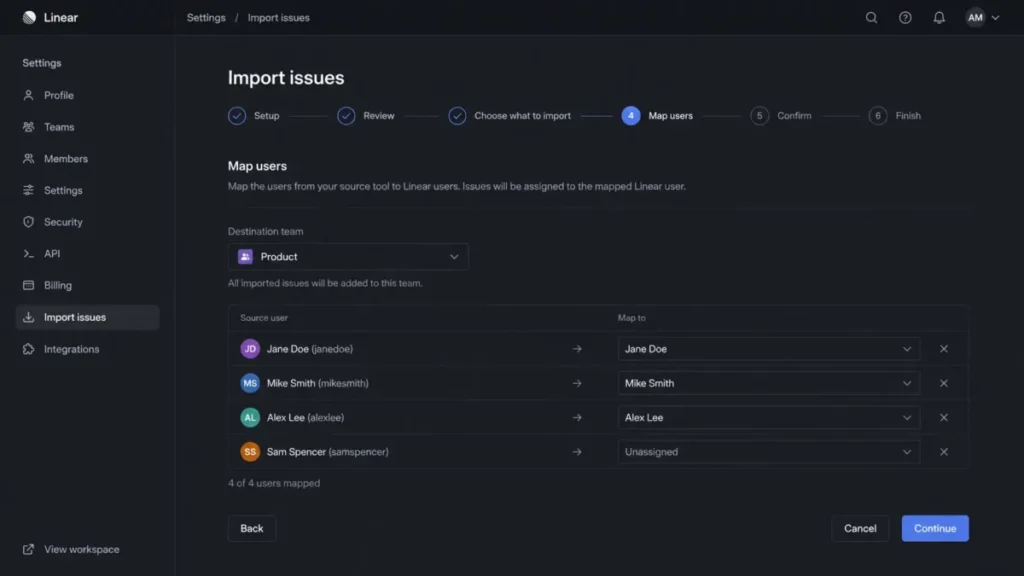Viewport: 1024px width, 576px height.
Task: Go to completed Setup step
Action: pyautogui.click(x=253, y=116)
